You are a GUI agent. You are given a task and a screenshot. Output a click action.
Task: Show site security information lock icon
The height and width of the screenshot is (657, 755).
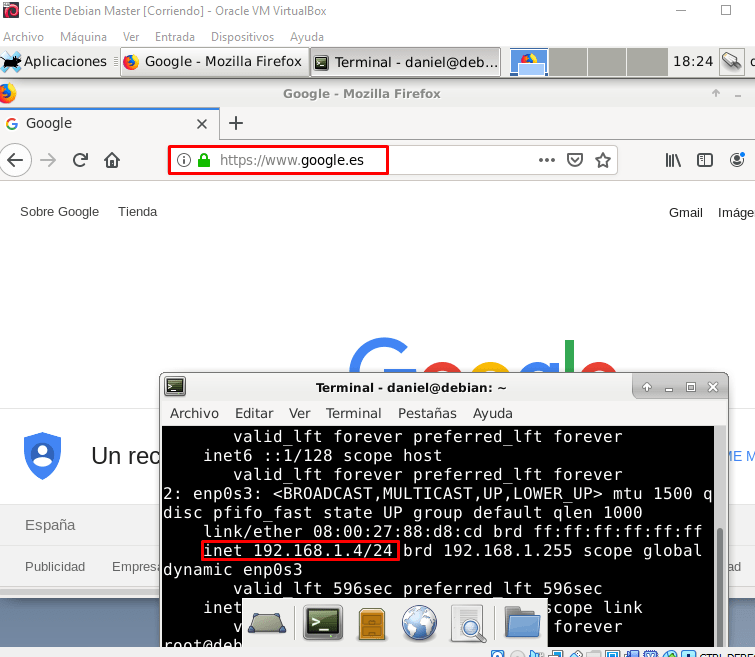click(204, 160)
